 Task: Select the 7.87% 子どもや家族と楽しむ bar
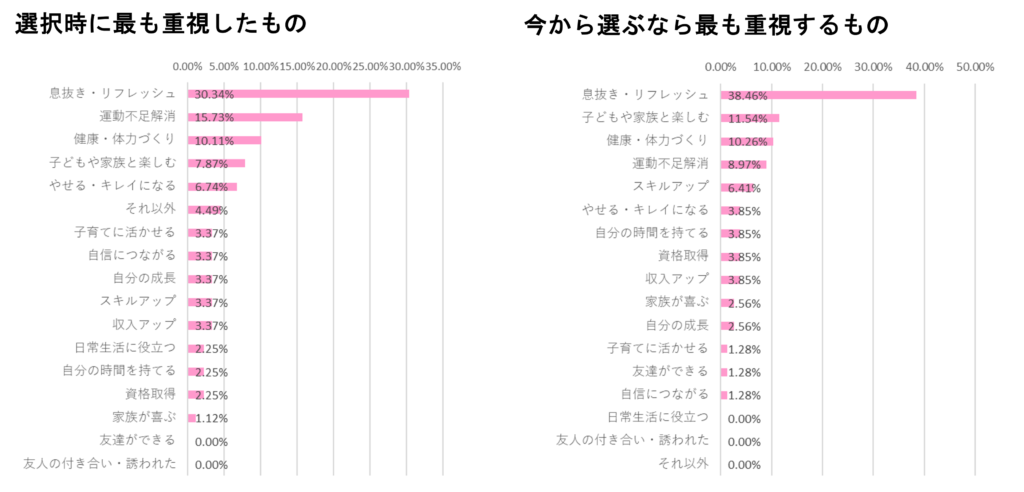pos(216,163)
